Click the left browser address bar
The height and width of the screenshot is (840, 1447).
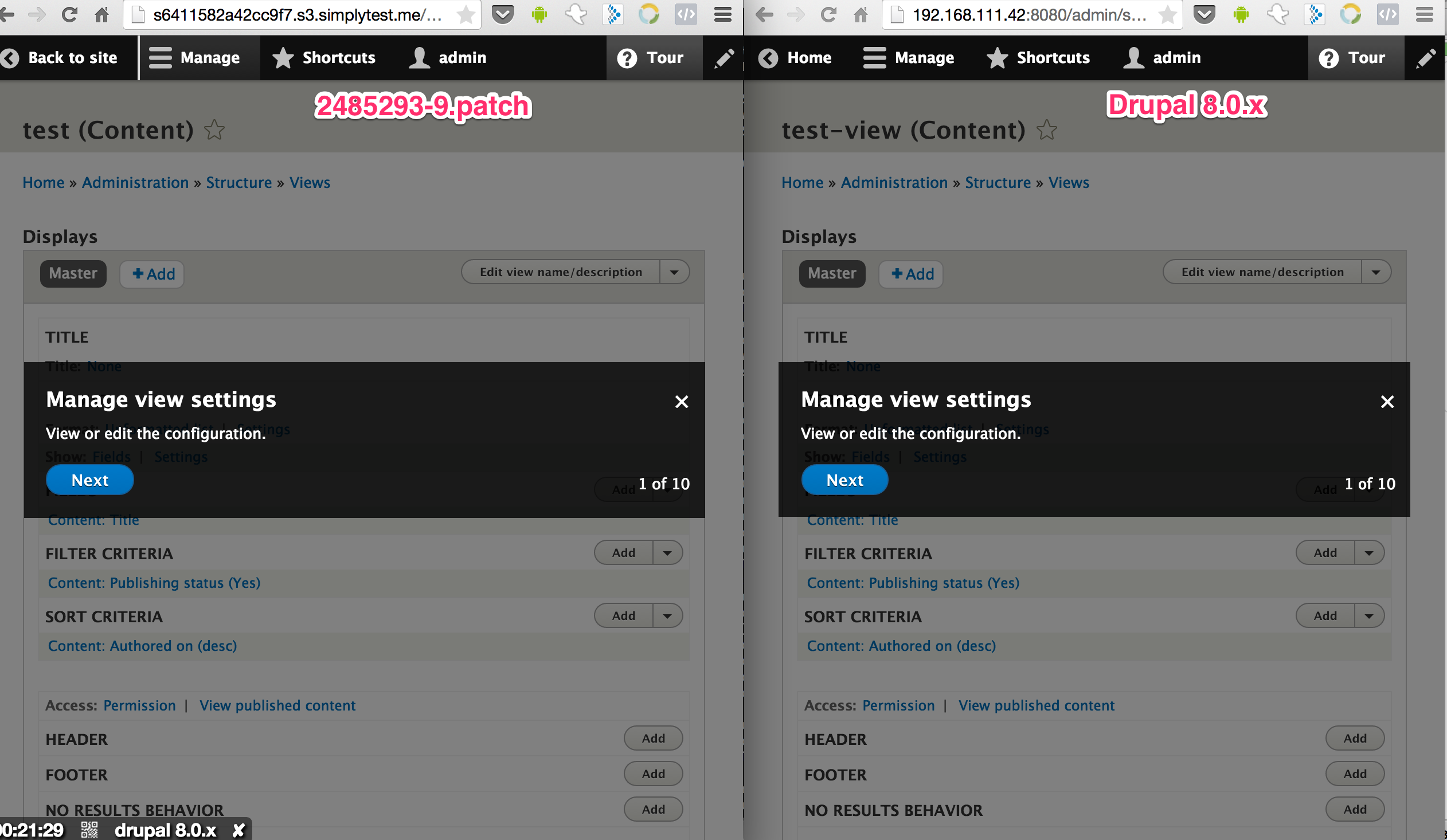coord(296,14)
